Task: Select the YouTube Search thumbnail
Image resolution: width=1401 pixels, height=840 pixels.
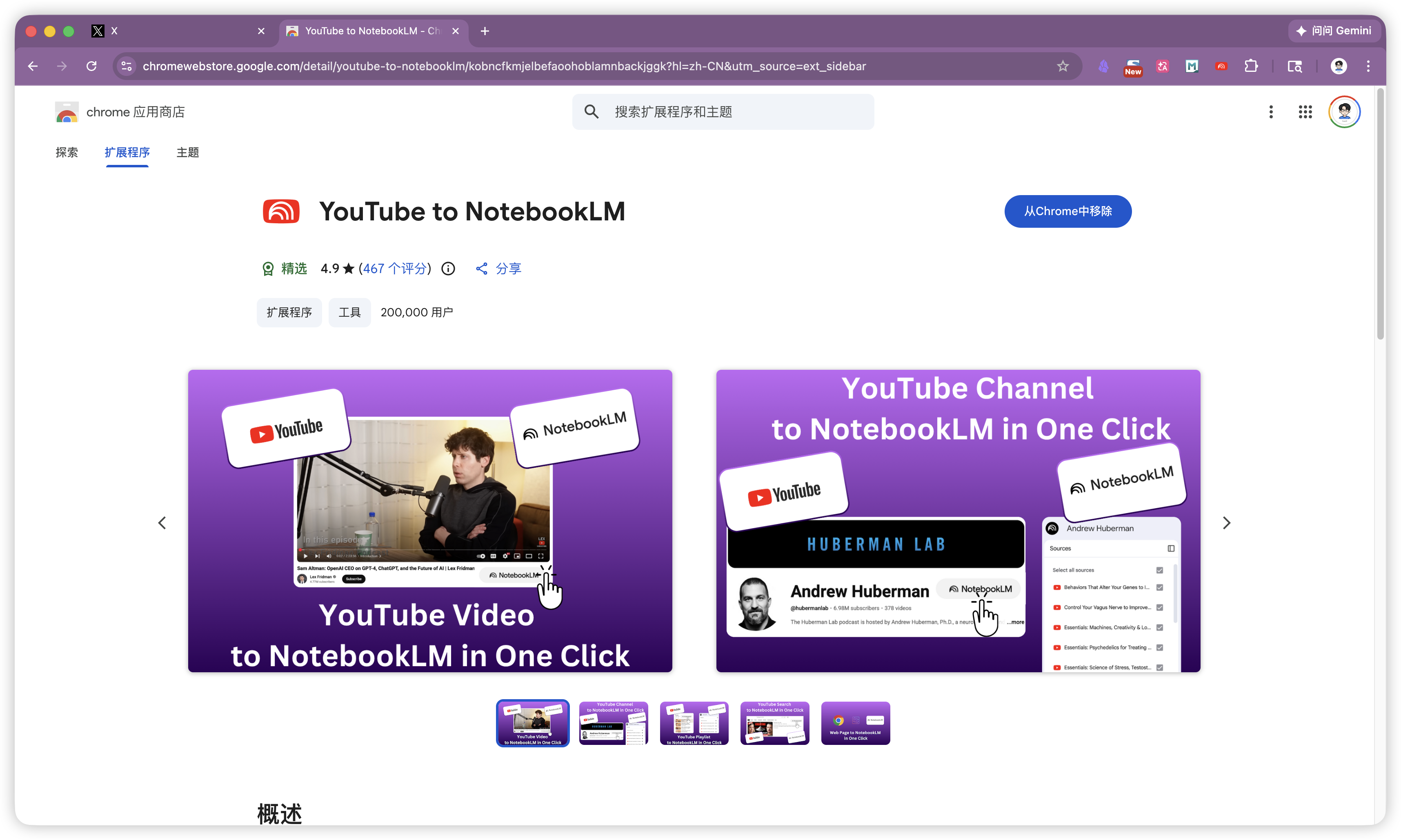Action: click(774, 723)
